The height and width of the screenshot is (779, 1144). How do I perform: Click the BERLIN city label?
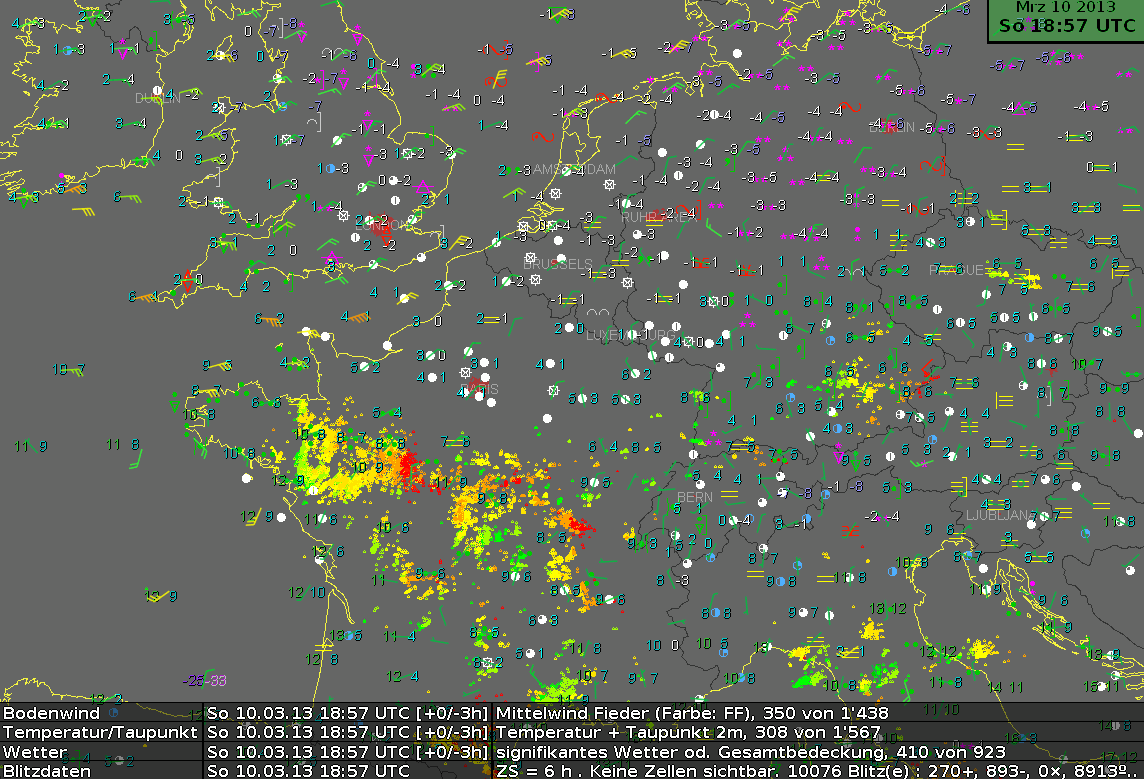click(x=892, y=128)
